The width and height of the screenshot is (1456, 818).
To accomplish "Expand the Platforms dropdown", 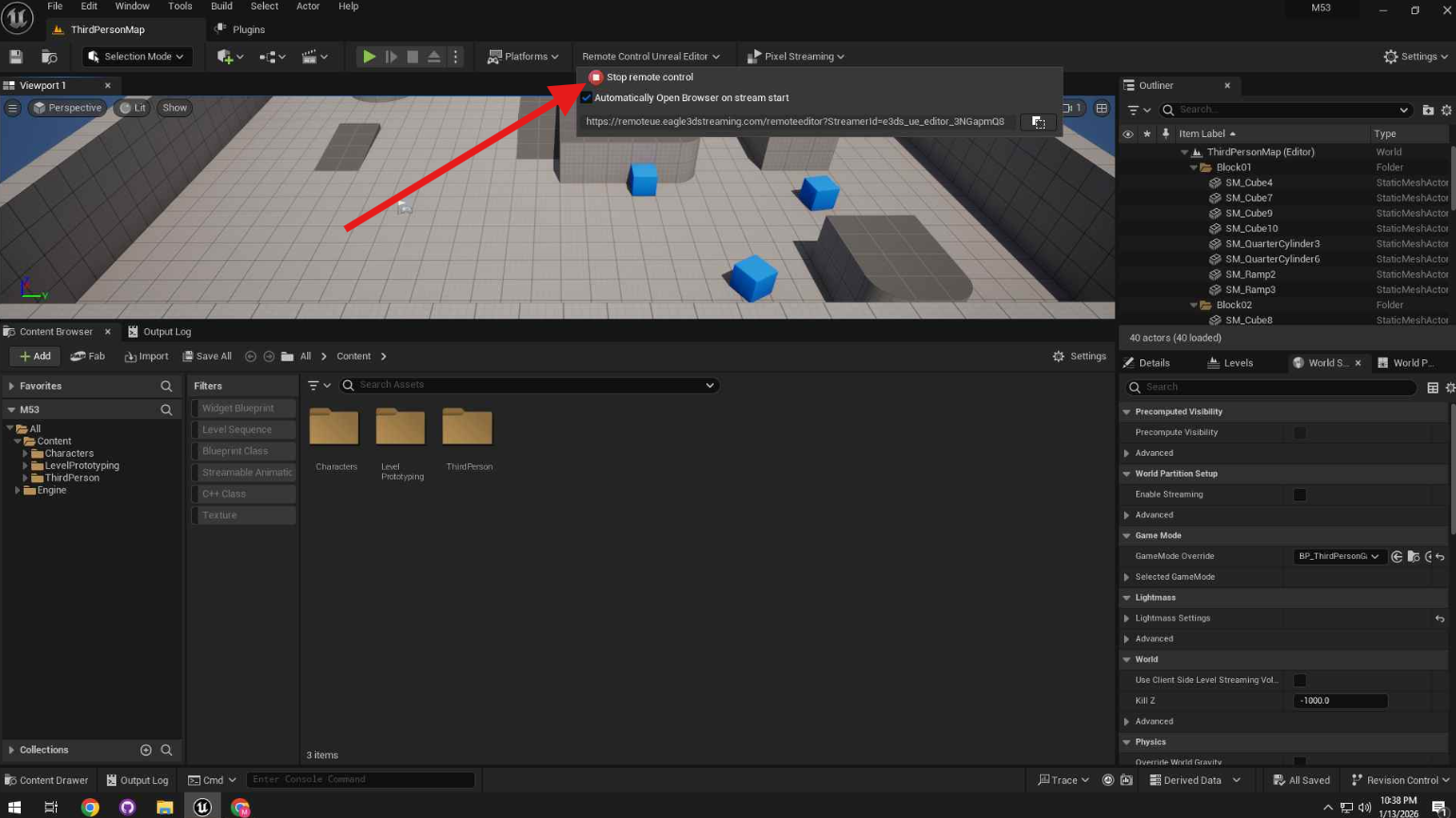I will pos(523,57).
